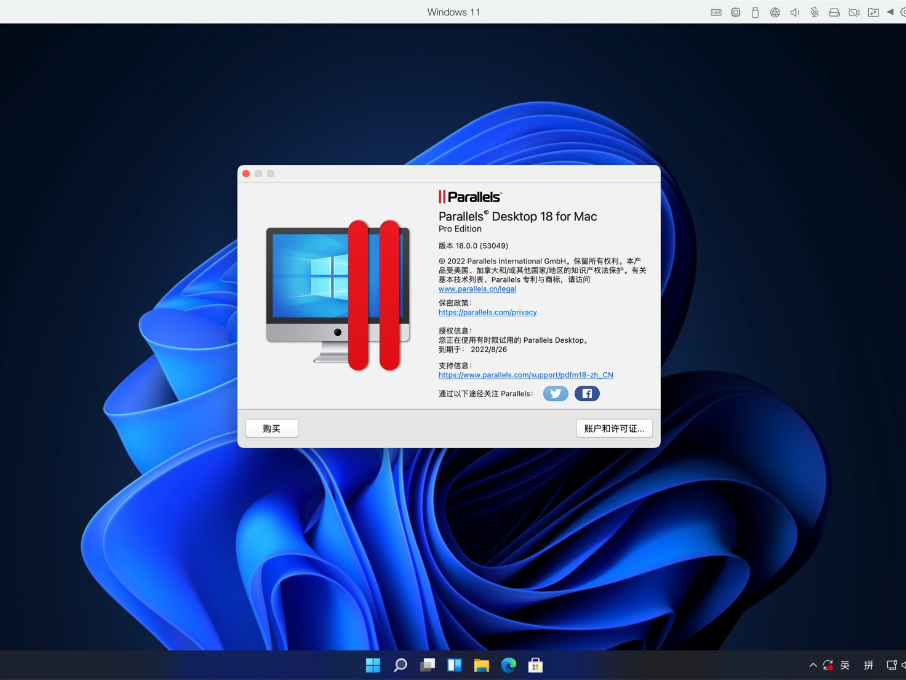Image resolution: width=906 pixels, height=680 pixels.
Task: Mute VM audio via the speaker icon
Action: [794, 12]
